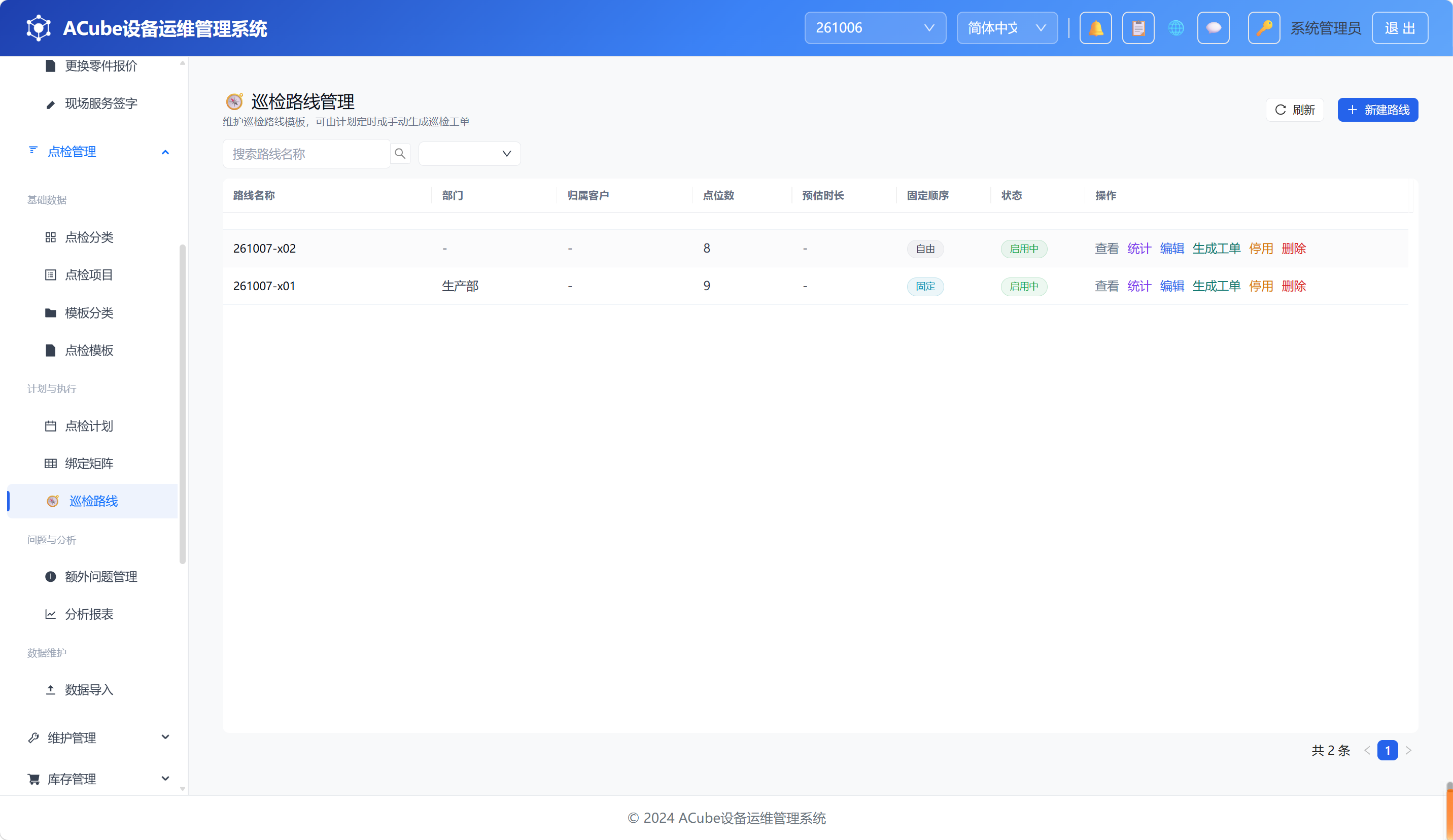
Task: Click the globe icon in header
Action: tap(1176, 28)
